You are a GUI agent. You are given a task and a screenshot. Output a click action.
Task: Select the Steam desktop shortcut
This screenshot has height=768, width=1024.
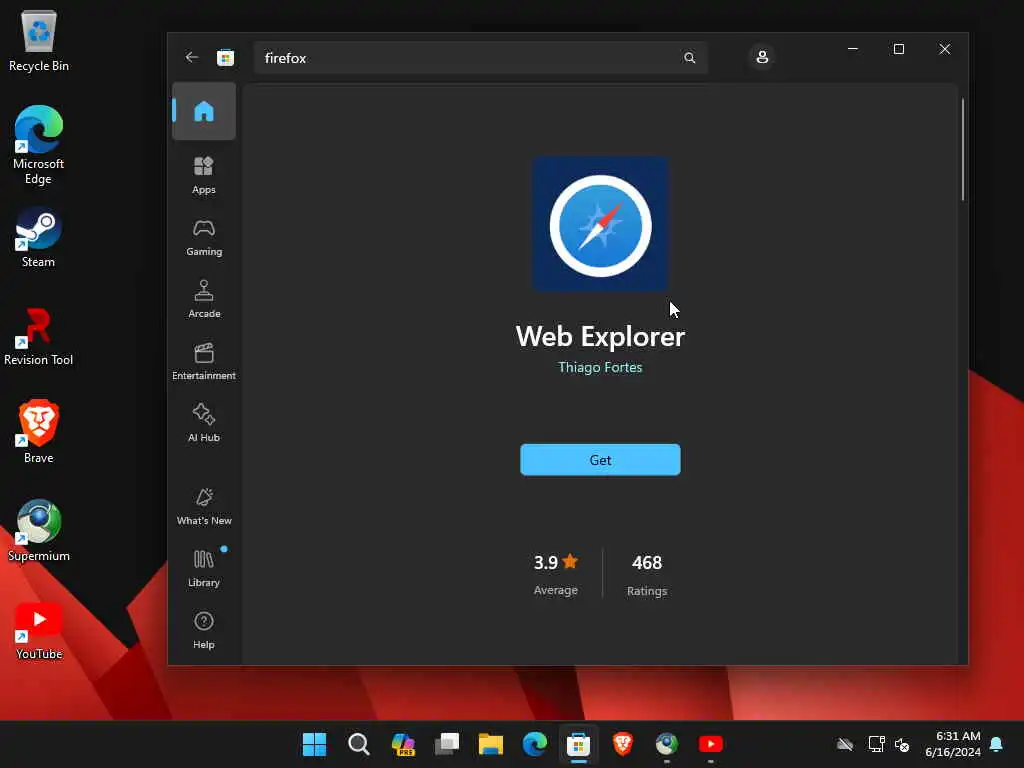pos(39,238)
